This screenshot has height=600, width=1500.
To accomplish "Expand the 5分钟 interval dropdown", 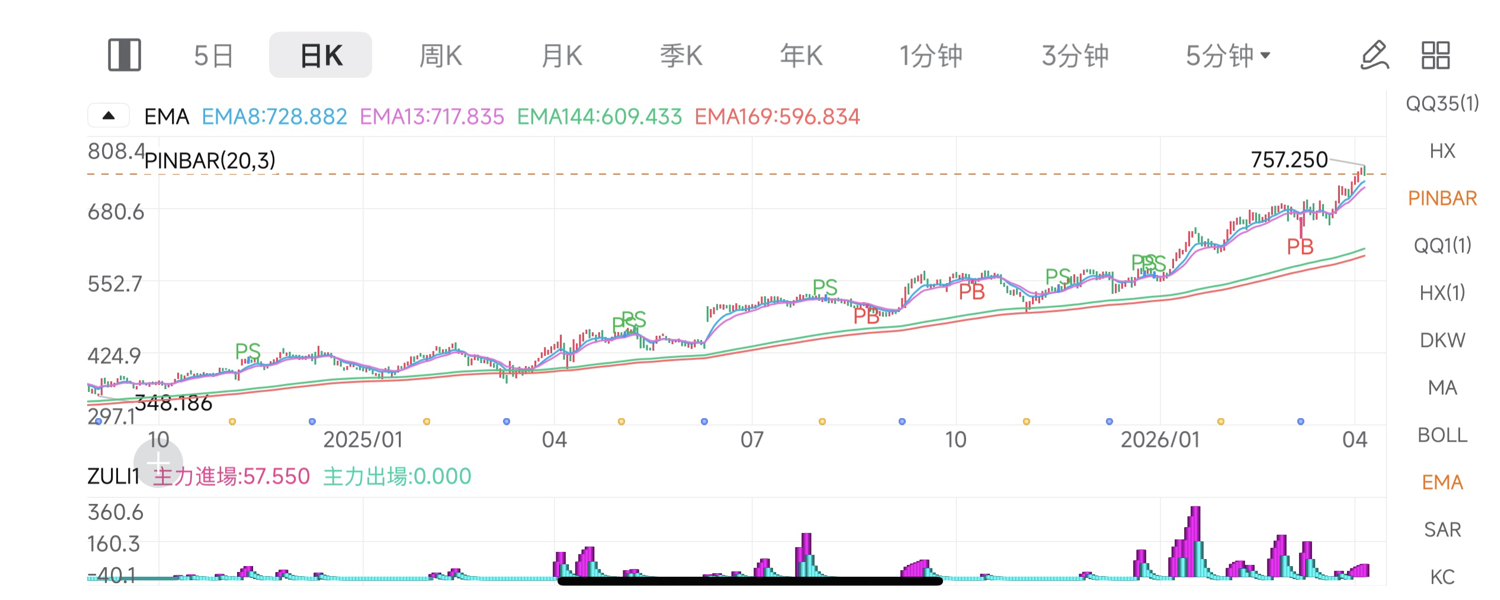I will 1228,55.
